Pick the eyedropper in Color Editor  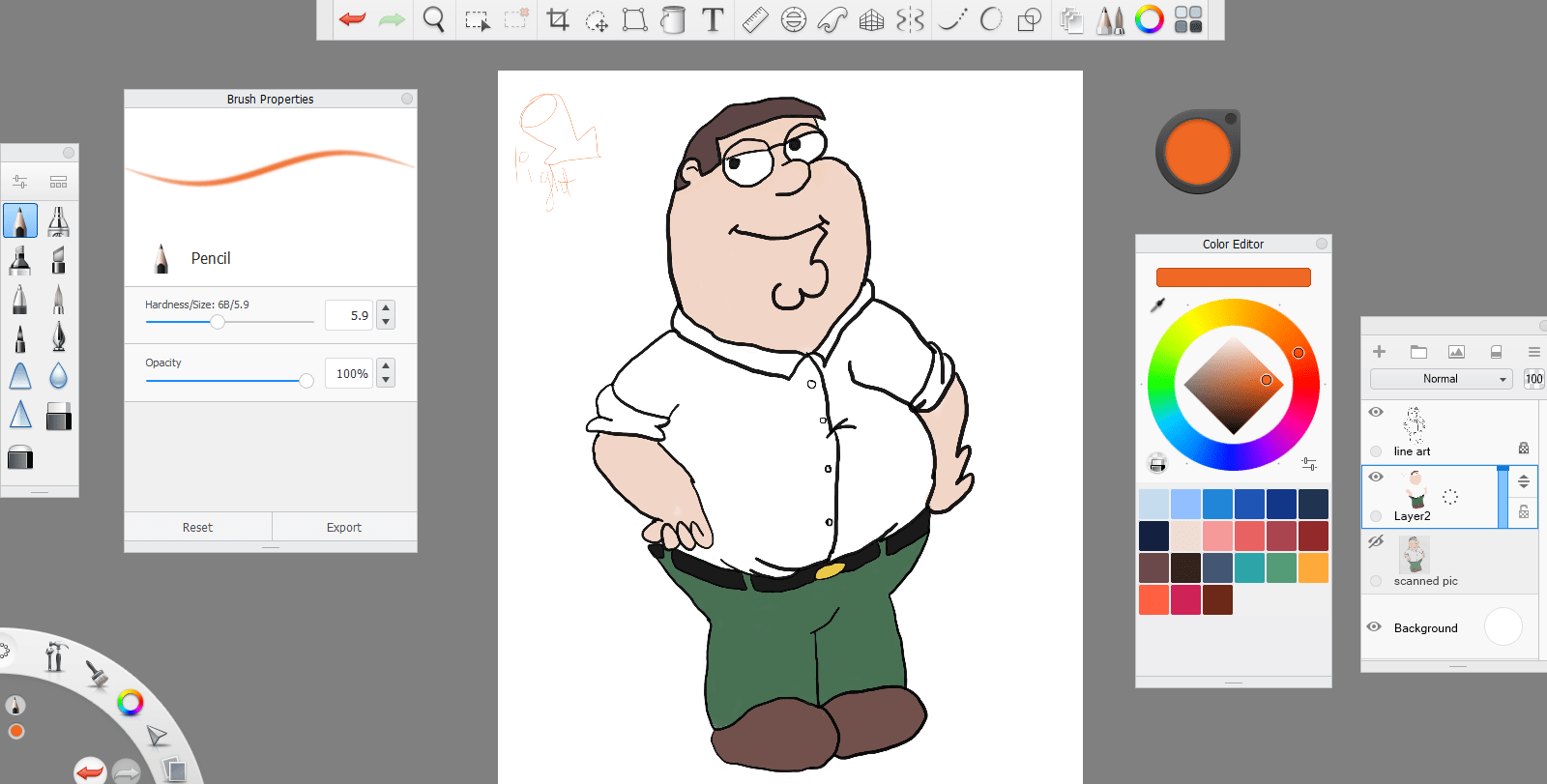[x=1157, y=305]
